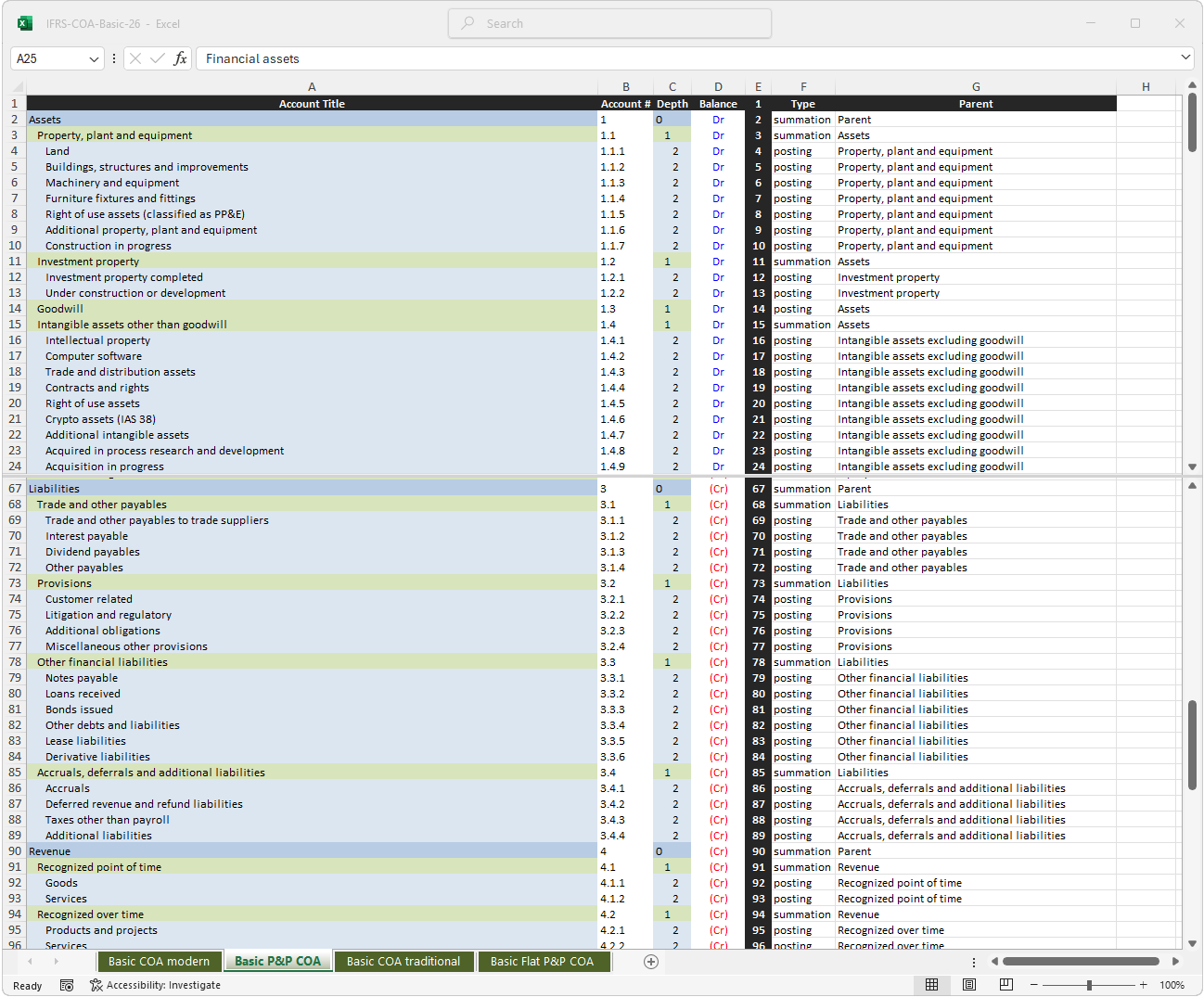Click the macro recording status bar icon
The width and height of the screenshot is (1204, 997).
coord(67,985)
